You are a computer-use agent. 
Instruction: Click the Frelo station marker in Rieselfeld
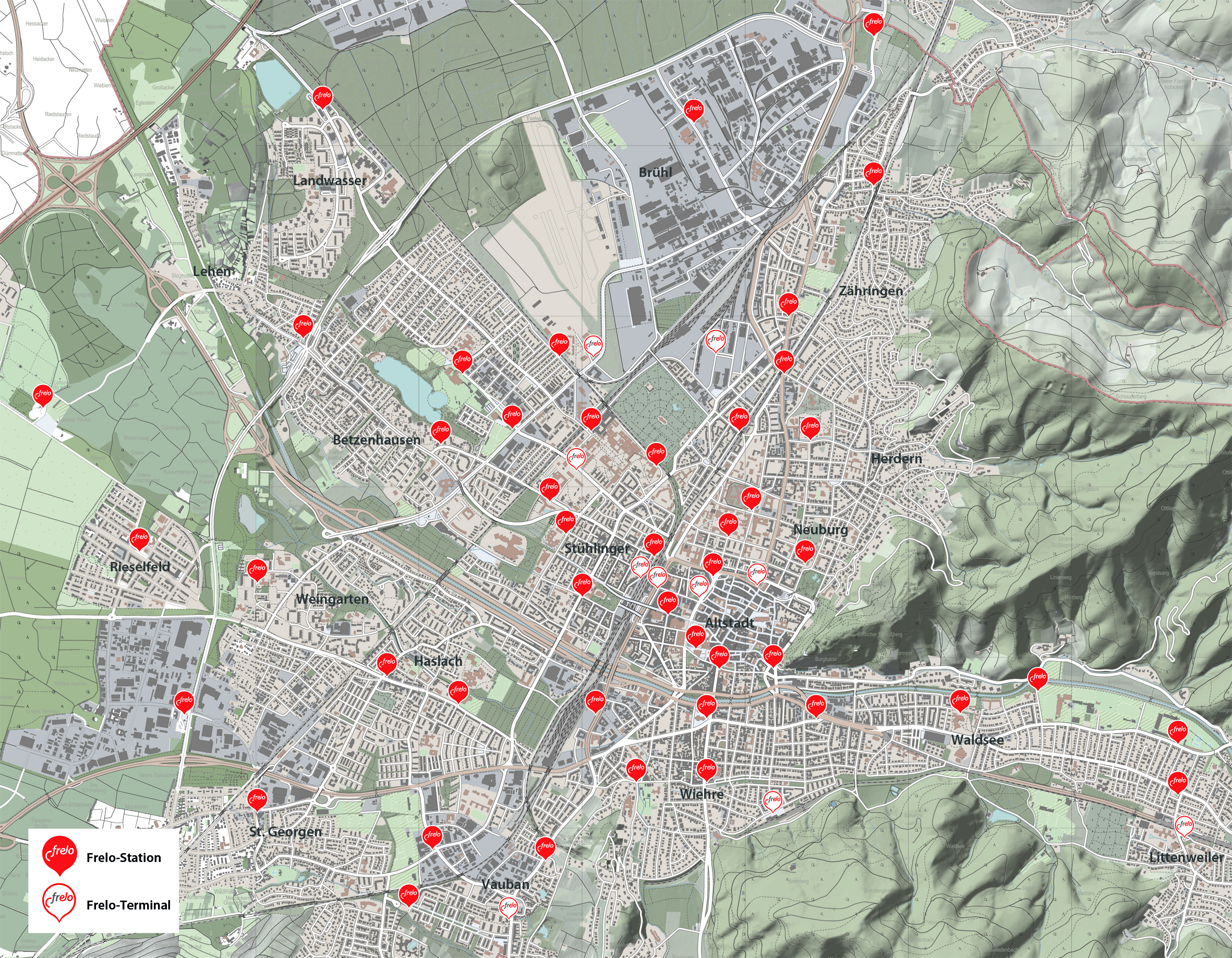[139, 538]
